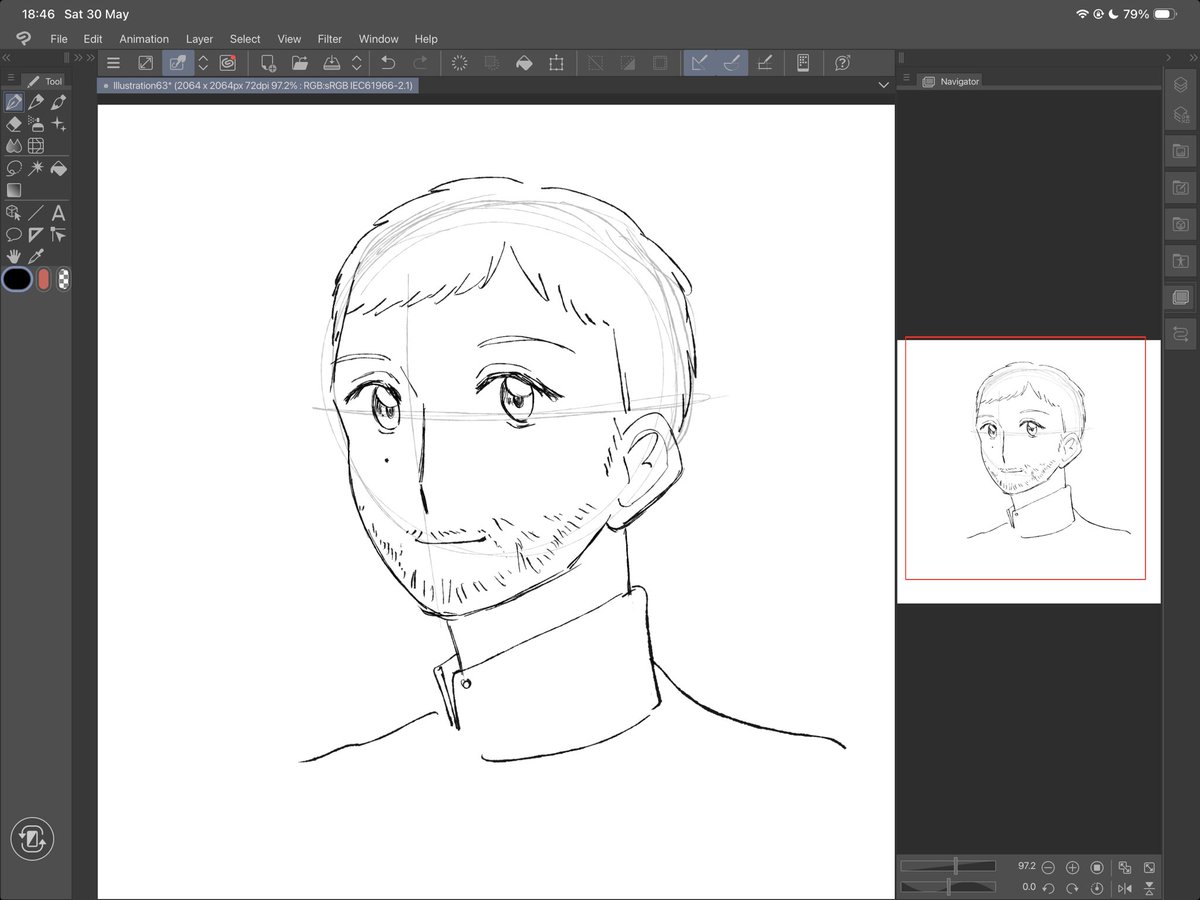Select the Text tool

pos(58,212)
